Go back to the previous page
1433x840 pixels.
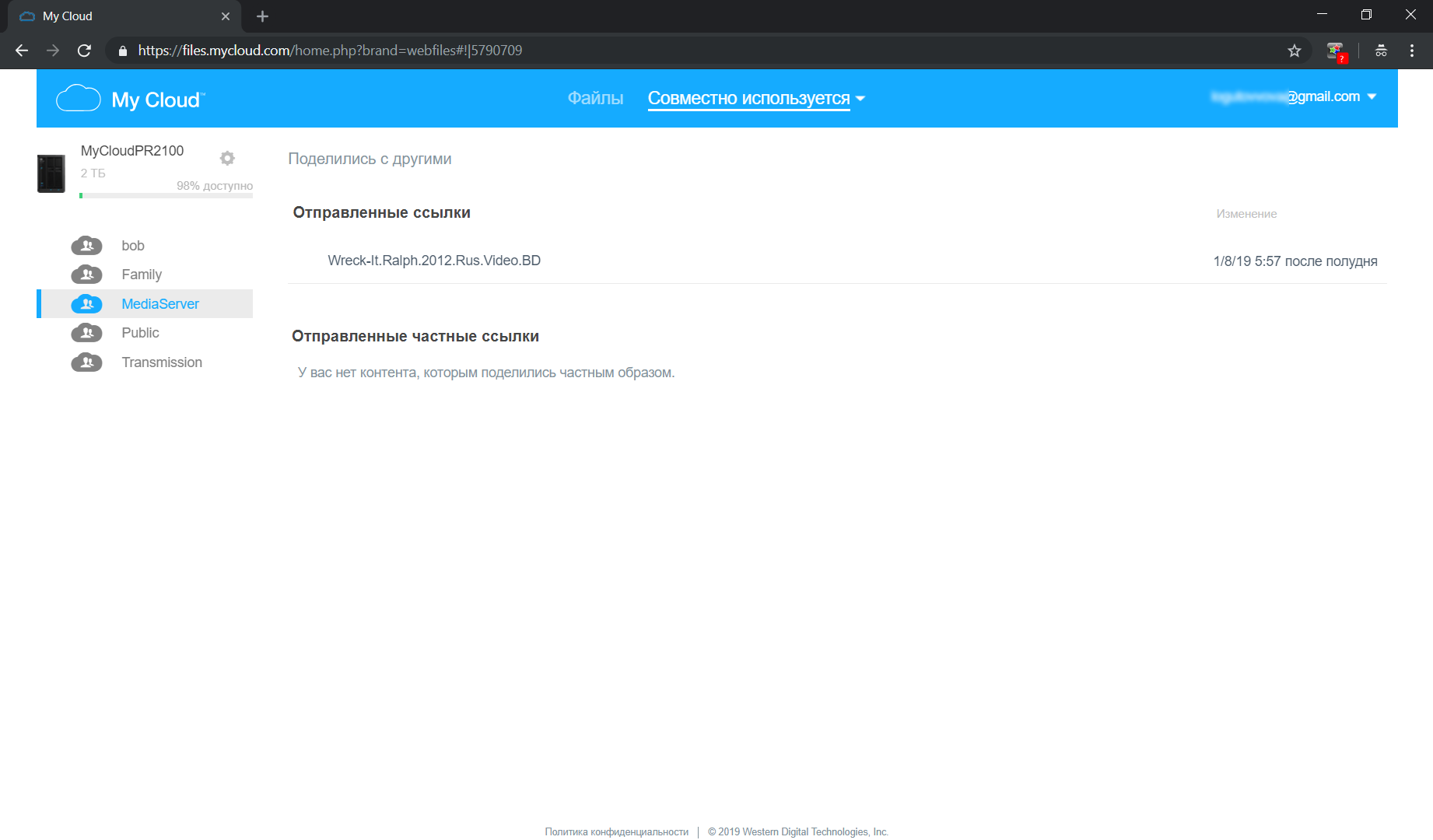tap(22, 51)
